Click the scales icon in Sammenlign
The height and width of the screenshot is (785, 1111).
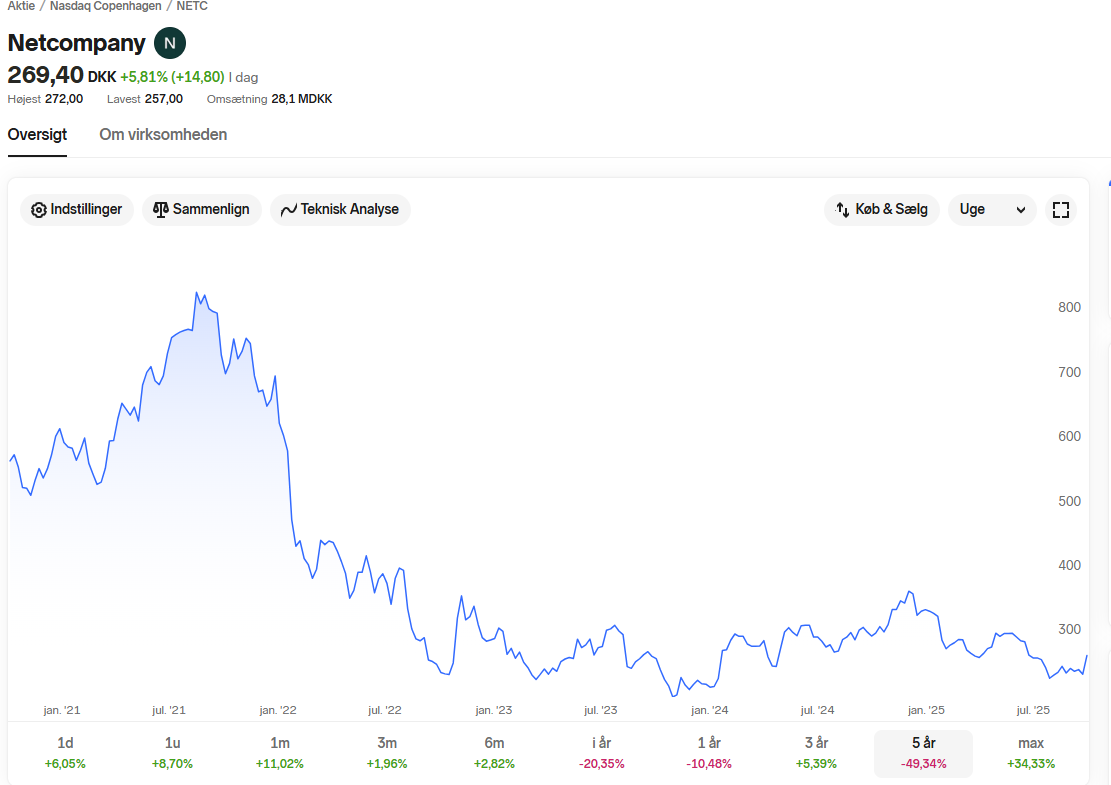[161, 210]
